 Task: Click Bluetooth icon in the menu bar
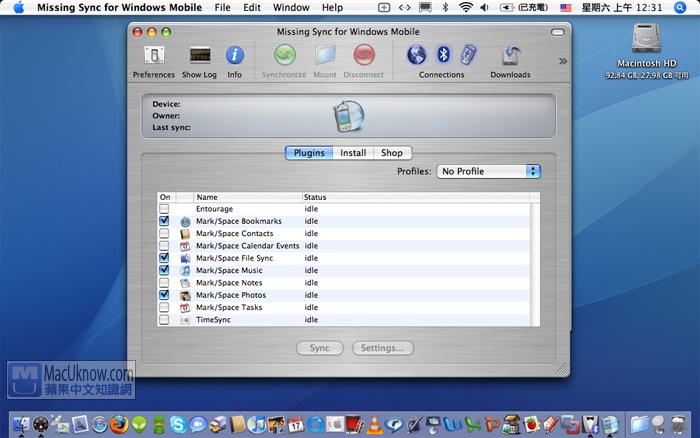(445, 7)
